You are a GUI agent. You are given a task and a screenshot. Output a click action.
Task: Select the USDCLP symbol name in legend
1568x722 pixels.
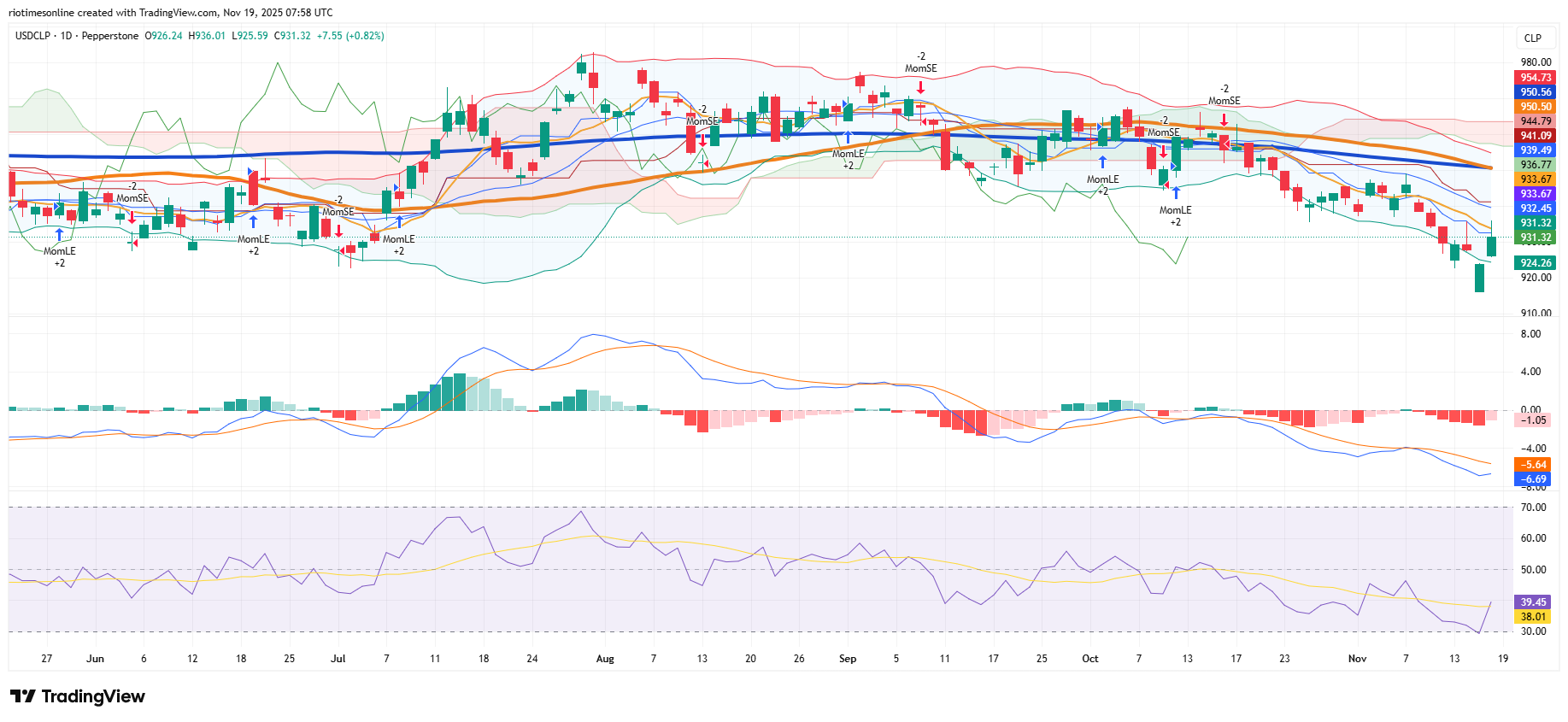[x=32, y=36]
